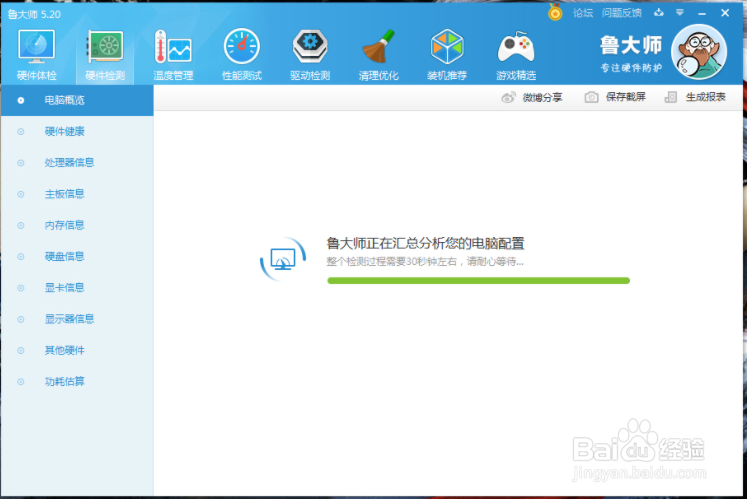Click the 鲁大师 5.20 title text
The image size is (747, 499).
34,14
